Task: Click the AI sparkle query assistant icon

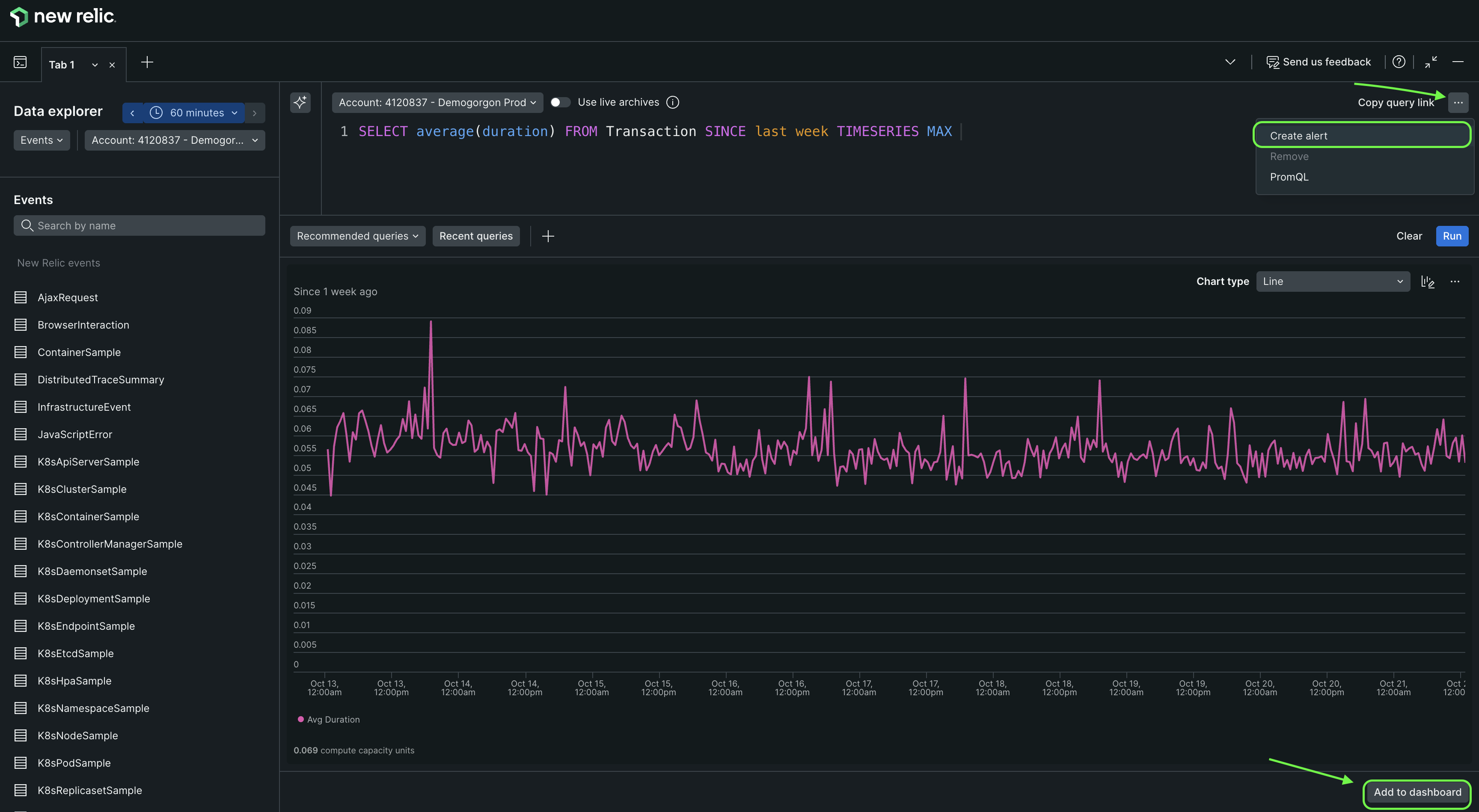Action: [300, 102]
